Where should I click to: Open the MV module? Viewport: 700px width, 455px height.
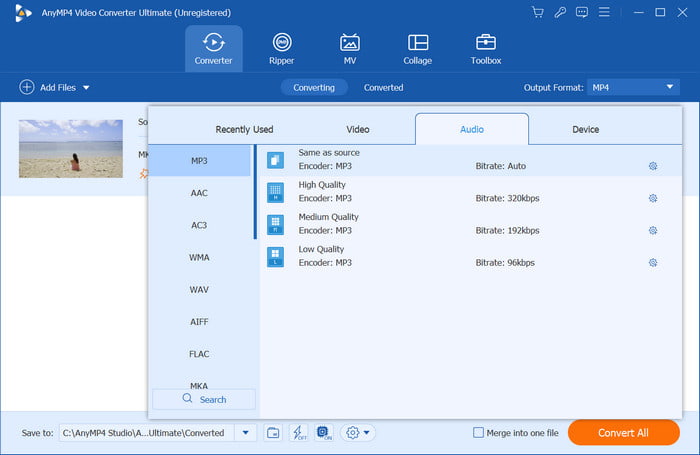[350, 49]
